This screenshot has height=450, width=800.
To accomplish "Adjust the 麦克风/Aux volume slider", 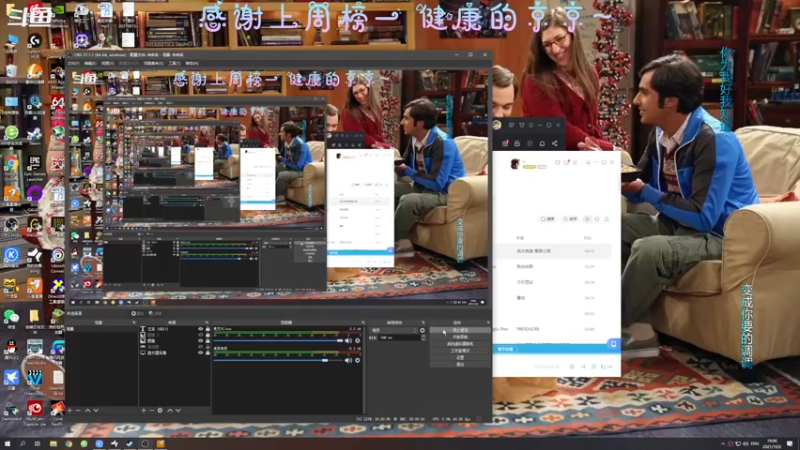I will 278,340.
